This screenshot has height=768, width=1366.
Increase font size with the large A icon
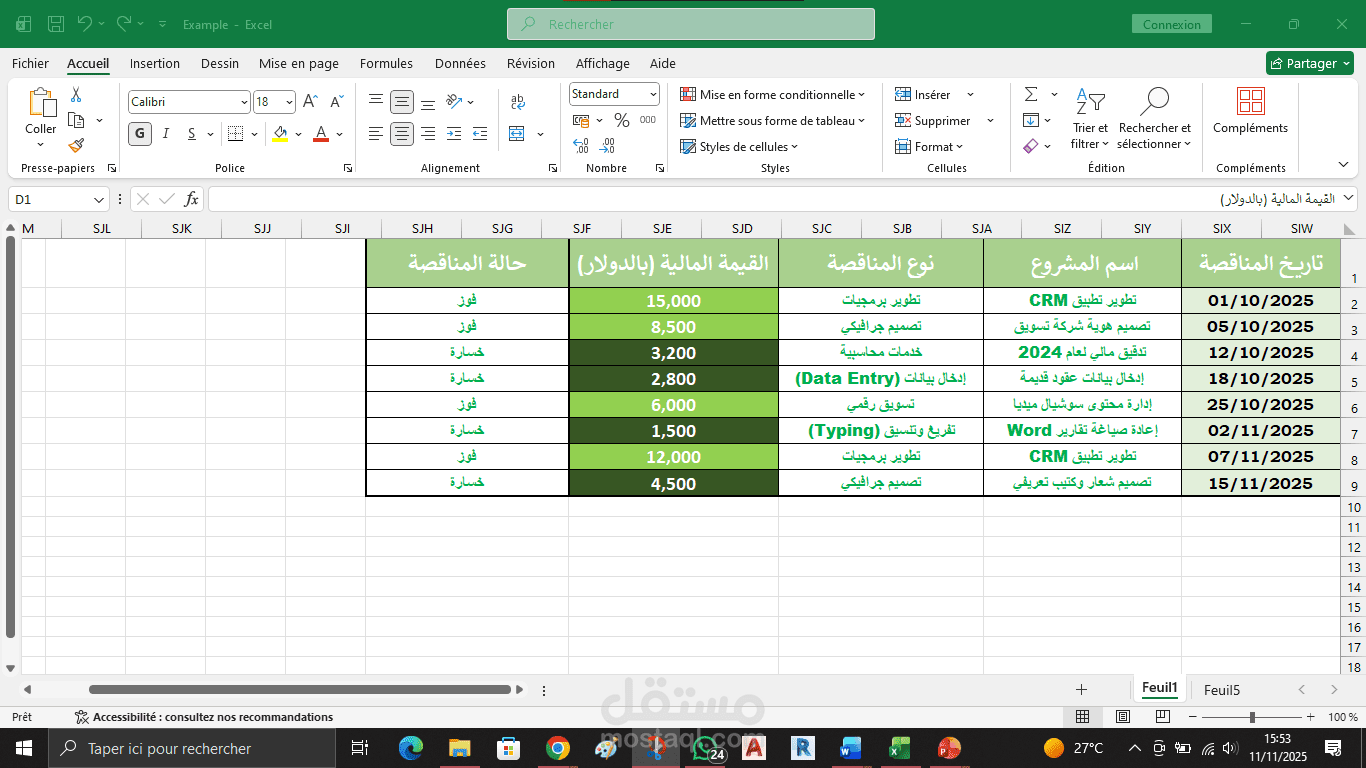click(310, 102)
